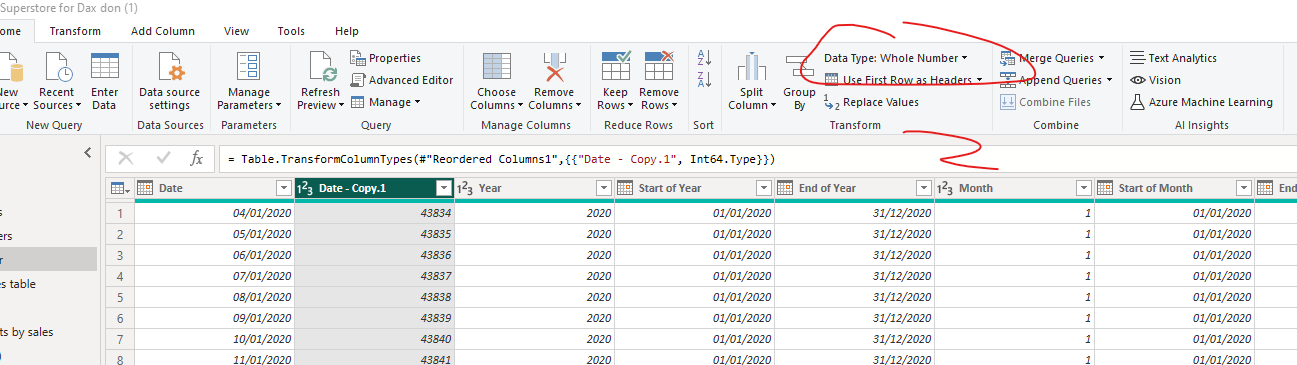Image resolution: width=1297 pixels, height=365 pixels.
Task: Open filter dropdown of Month column
Action: [x=1083, y=188]
